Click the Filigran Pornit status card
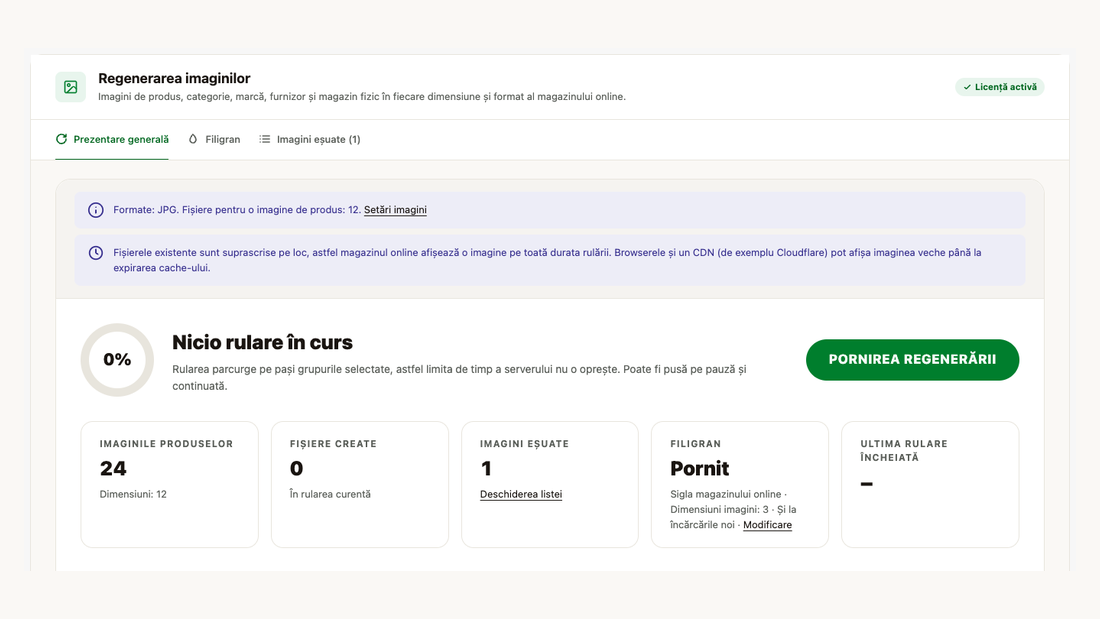 click(739, 484)
